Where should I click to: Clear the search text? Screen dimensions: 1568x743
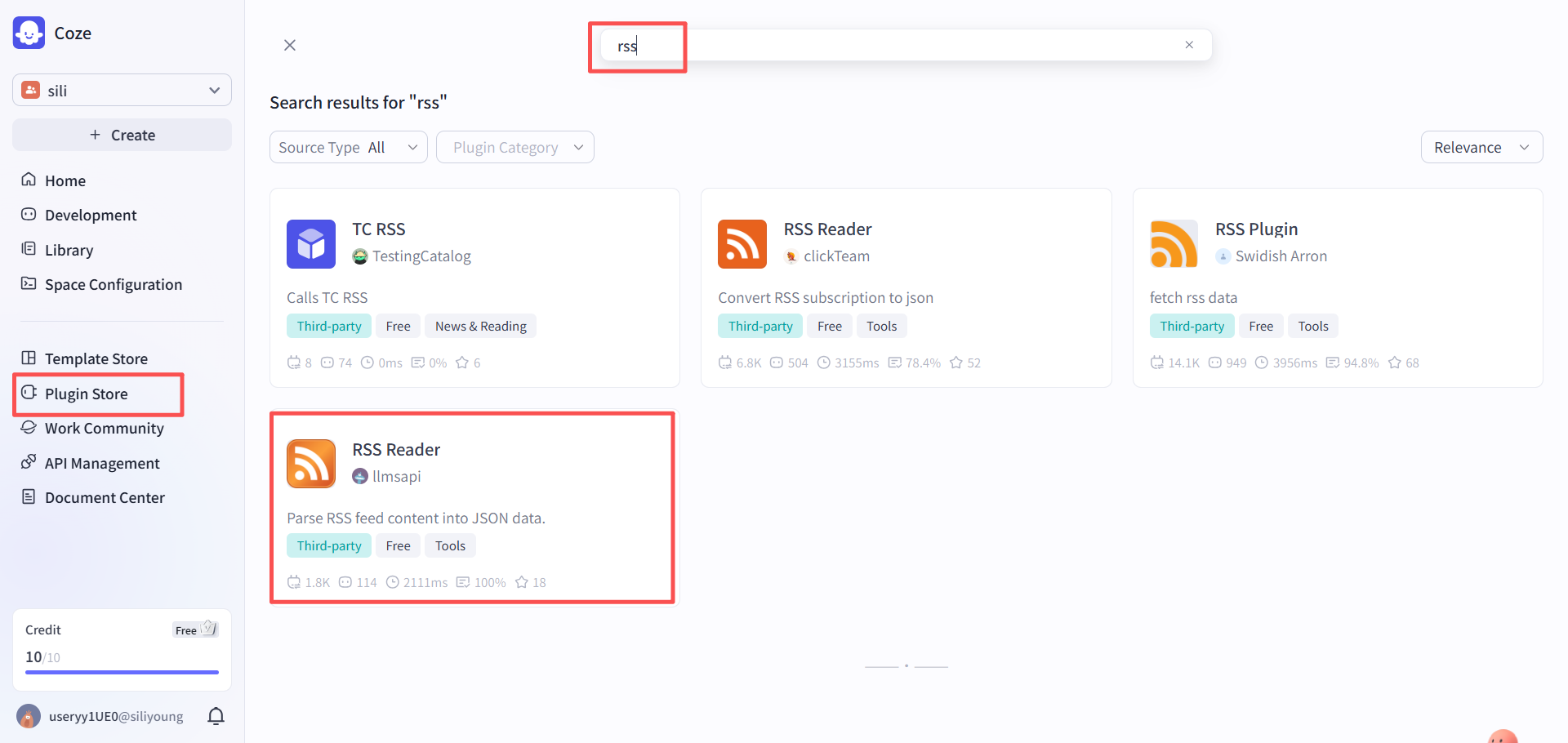coord(1189,45)
